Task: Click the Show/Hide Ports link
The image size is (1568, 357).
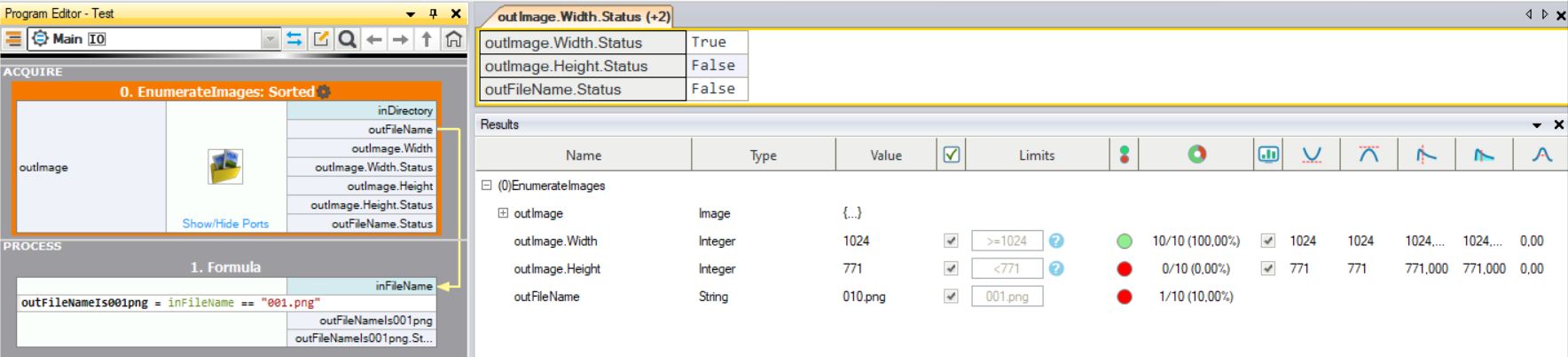Action: [x=225, y=224]
